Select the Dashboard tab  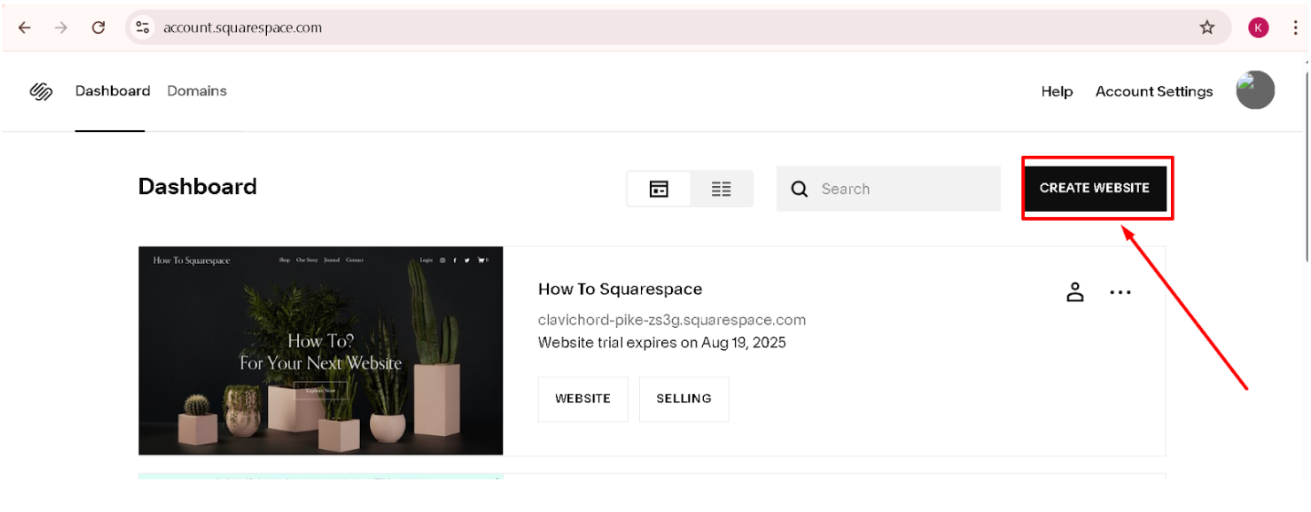(x=112, y=91)
